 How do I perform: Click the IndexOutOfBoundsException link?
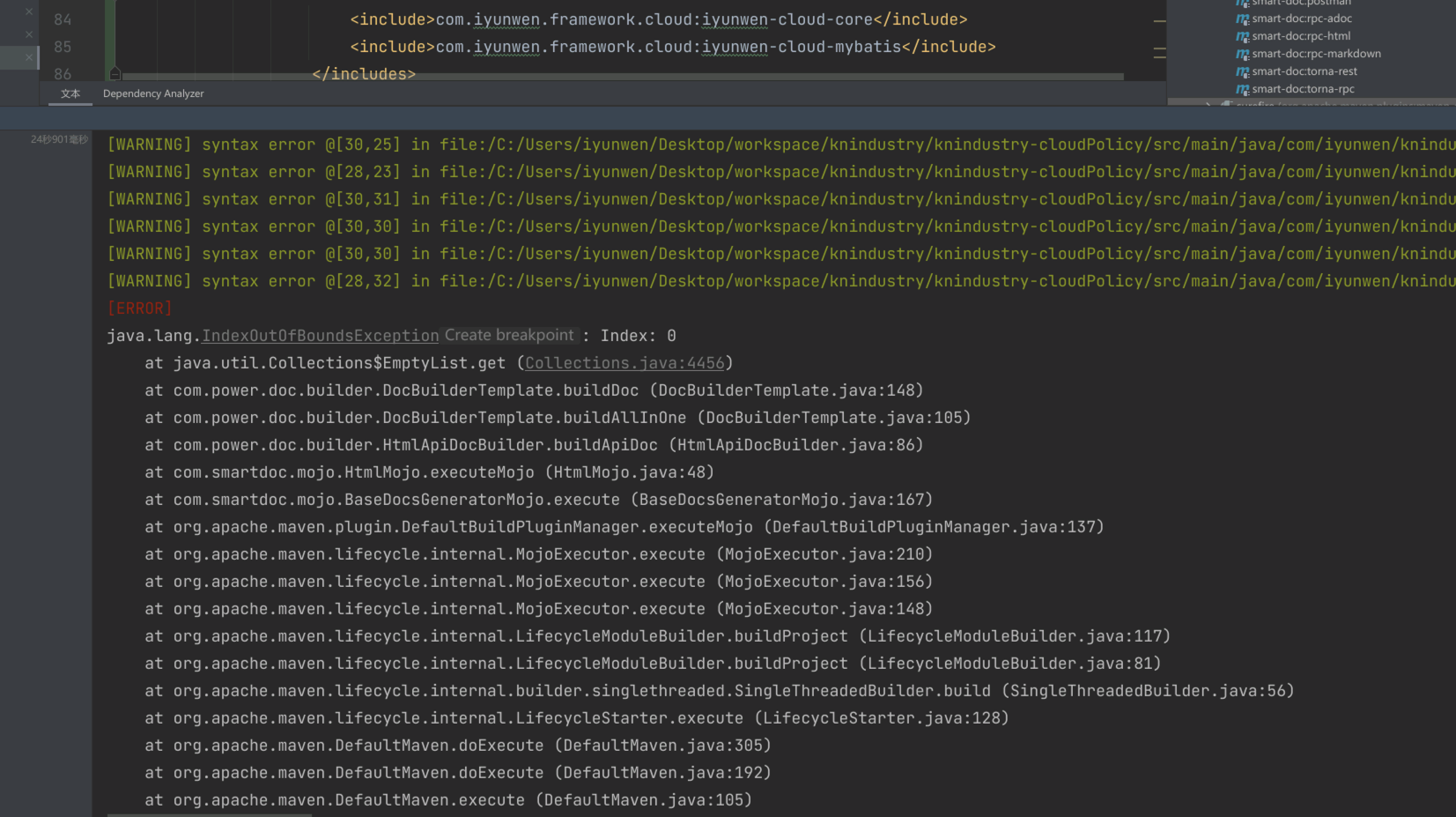point(320,335)
